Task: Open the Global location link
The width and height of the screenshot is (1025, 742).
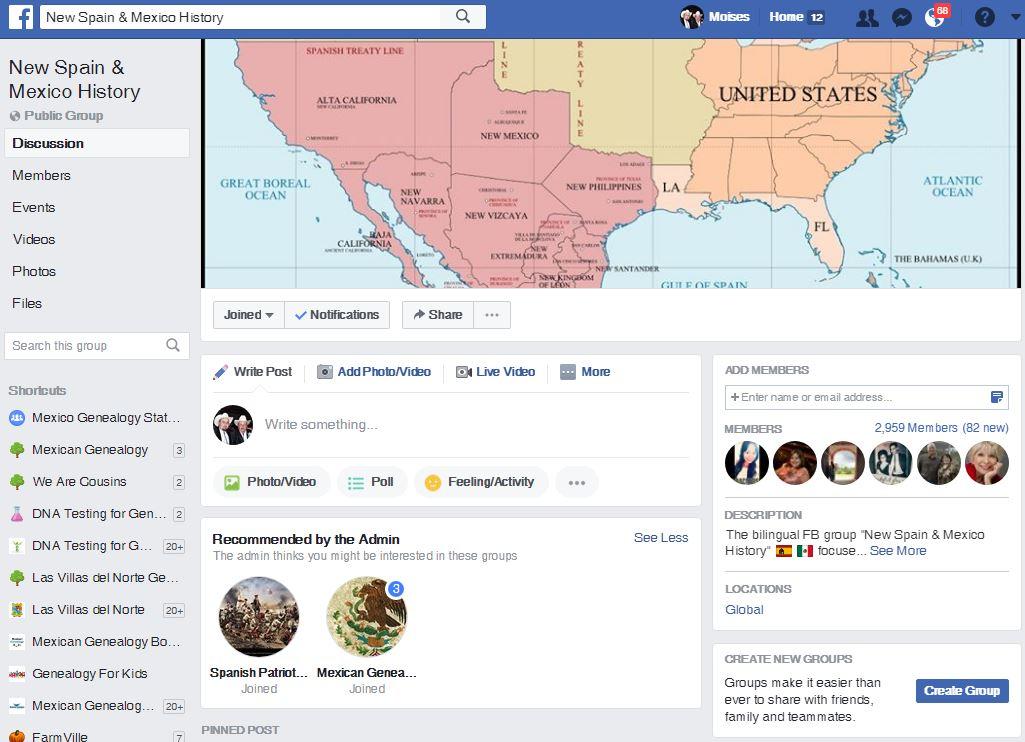Action: (744, 610)
